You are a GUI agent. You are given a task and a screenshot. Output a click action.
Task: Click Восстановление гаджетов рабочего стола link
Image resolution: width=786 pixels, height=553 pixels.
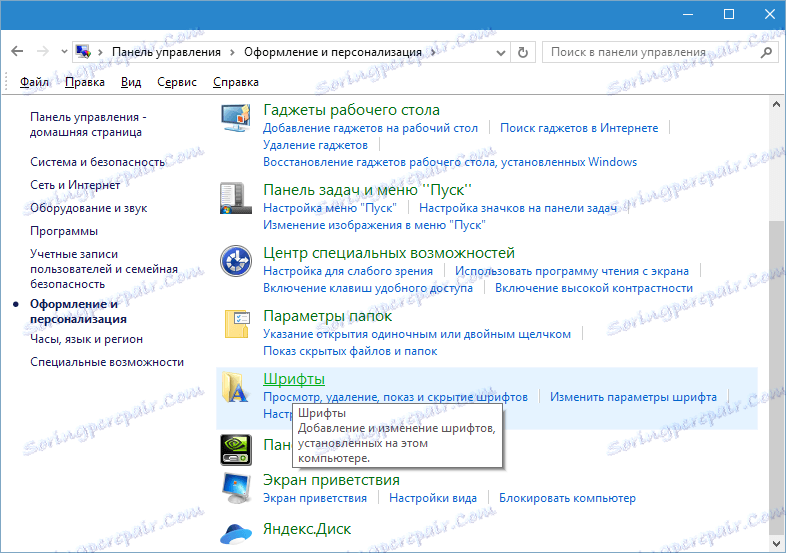[x=450, y=162]
